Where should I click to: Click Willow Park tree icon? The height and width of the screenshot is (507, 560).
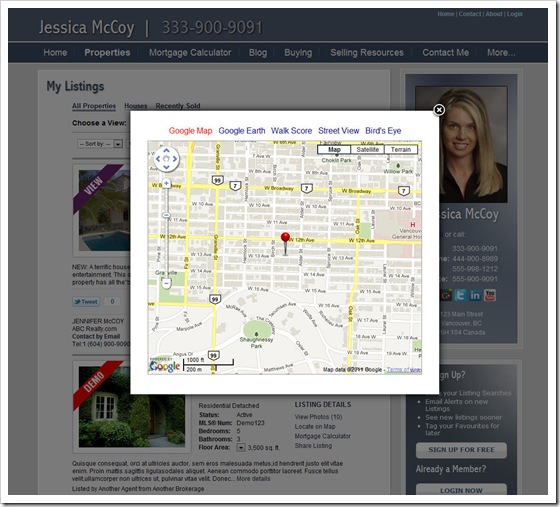click(398, 165)
